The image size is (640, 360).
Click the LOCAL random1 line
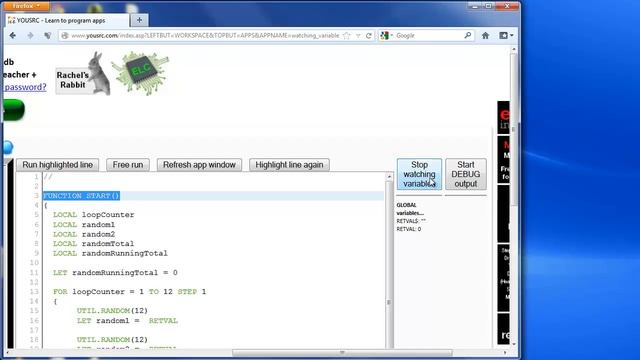click(84, 224)
